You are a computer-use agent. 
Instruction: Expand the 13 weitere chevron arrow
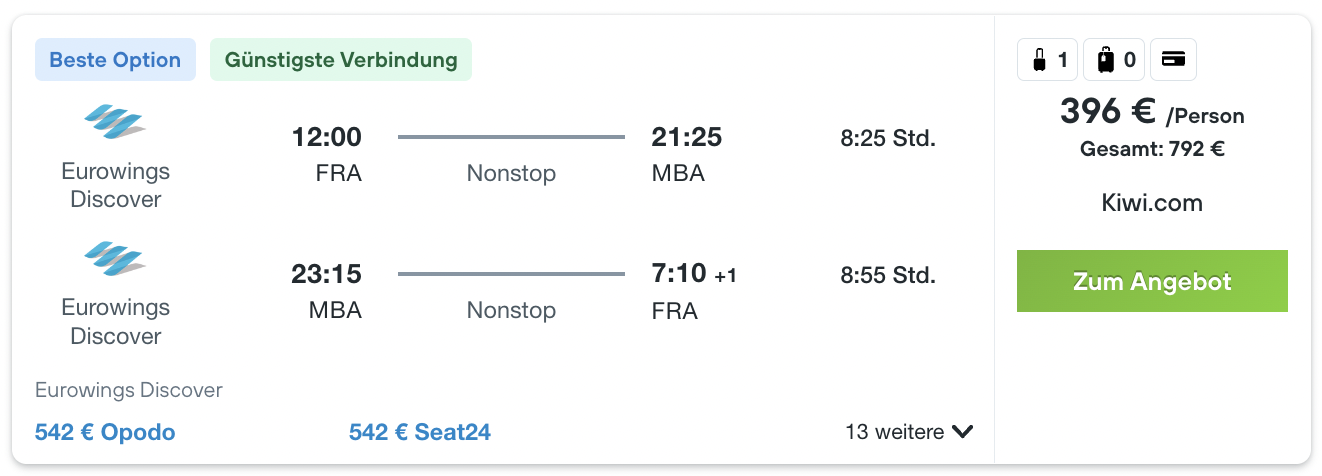963,432
